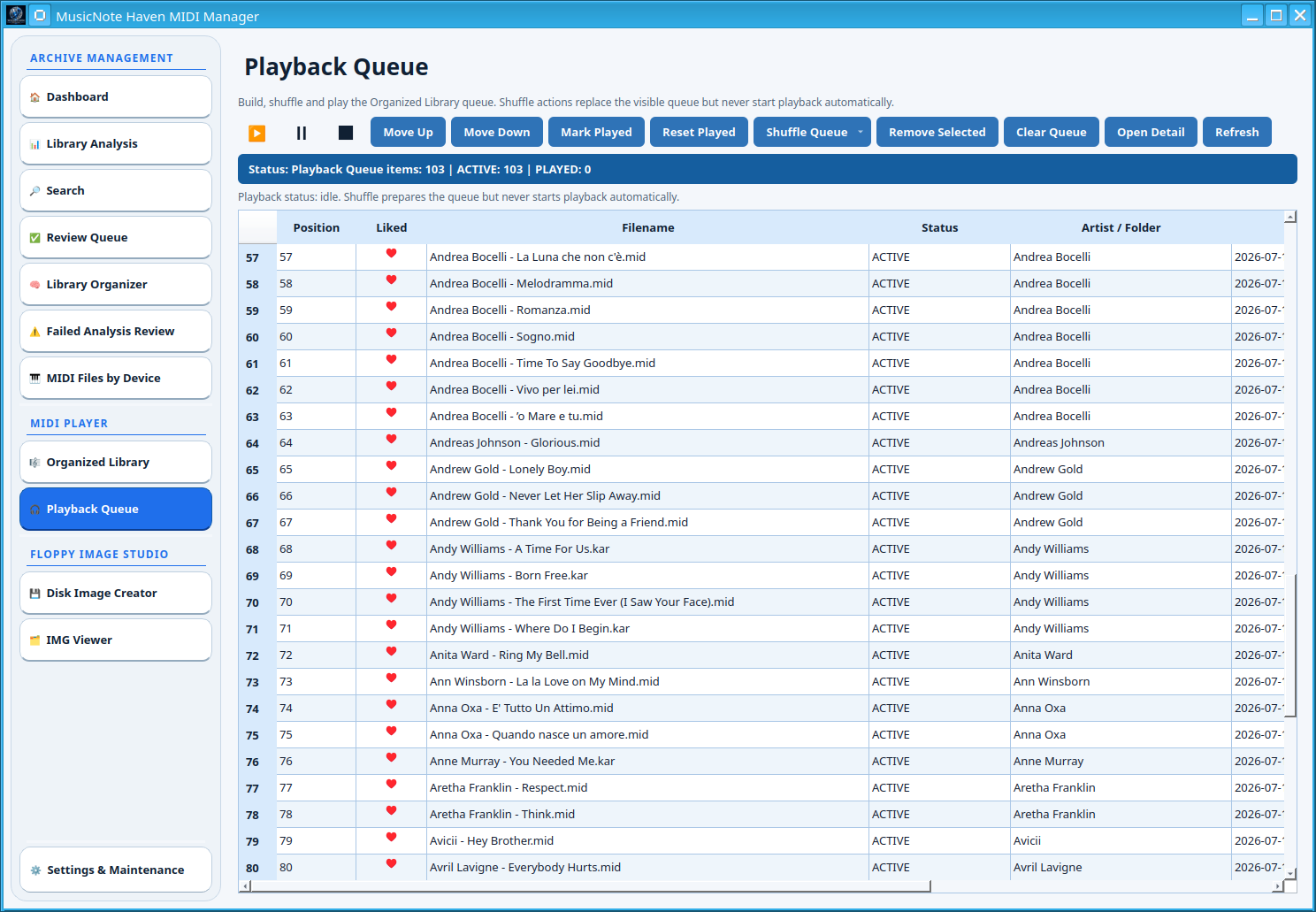Select the Playback Queue sidebar item
This screenshot has height=912, width=1316.
[x=116, y=509]
